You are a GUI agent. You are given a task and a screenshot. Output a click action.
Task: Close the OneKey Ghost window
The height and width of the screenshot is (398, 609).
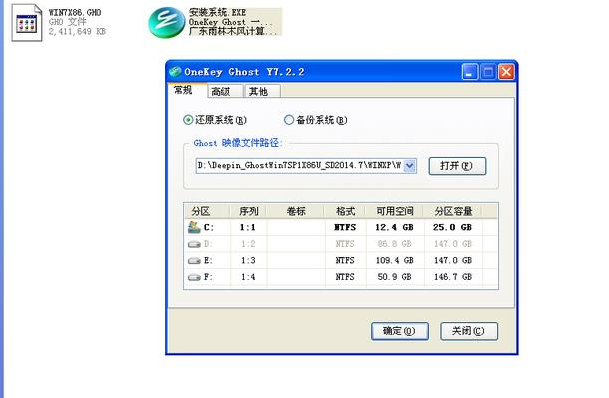[x=506, y=72]
